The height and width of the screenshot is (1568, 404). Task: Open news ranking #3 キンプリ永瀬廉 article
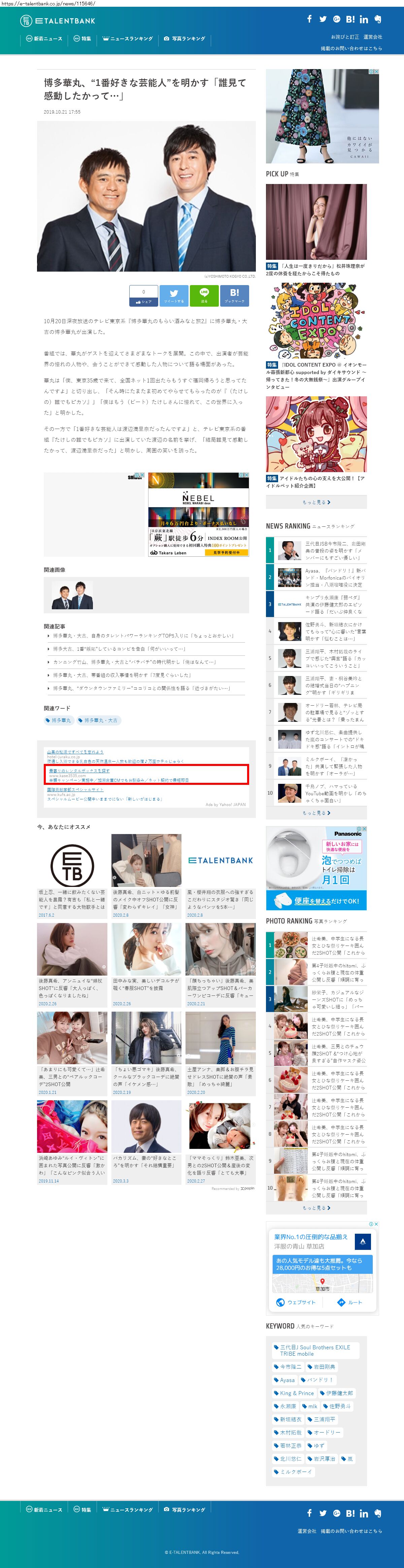[x=316, y=604]
